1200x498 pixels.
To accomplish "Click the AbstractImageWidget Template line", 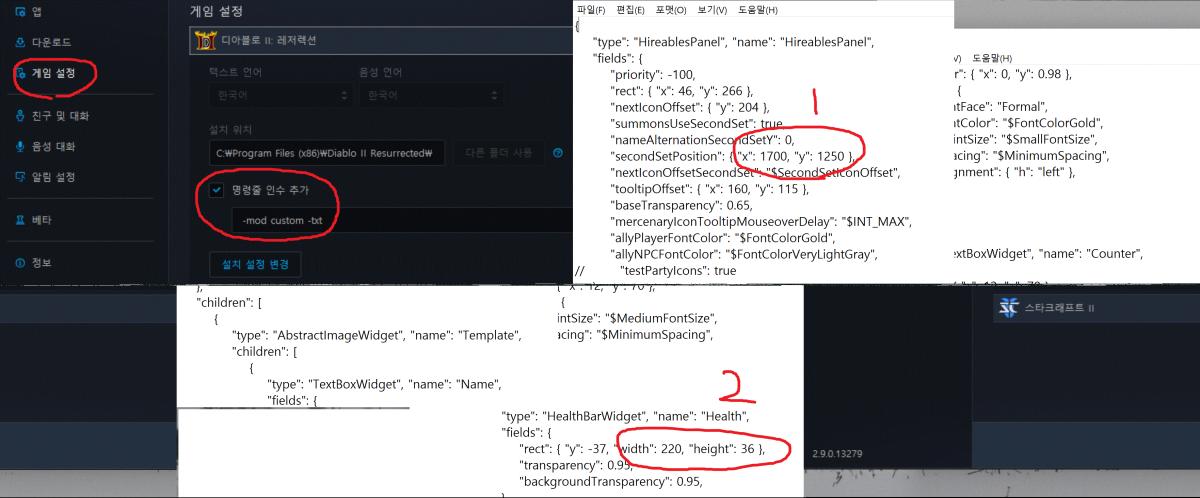I will pos(377,335).
